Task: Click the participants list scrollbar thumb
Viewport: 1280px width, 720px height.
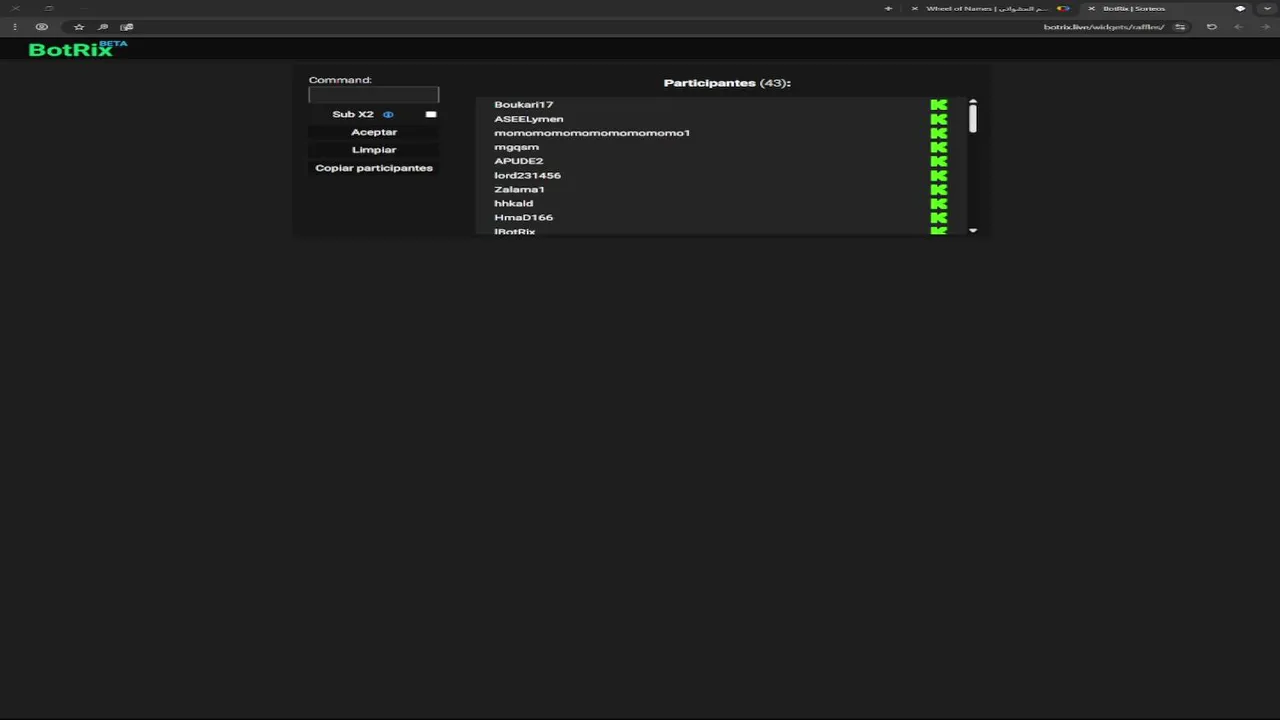Action: point(972,117)
